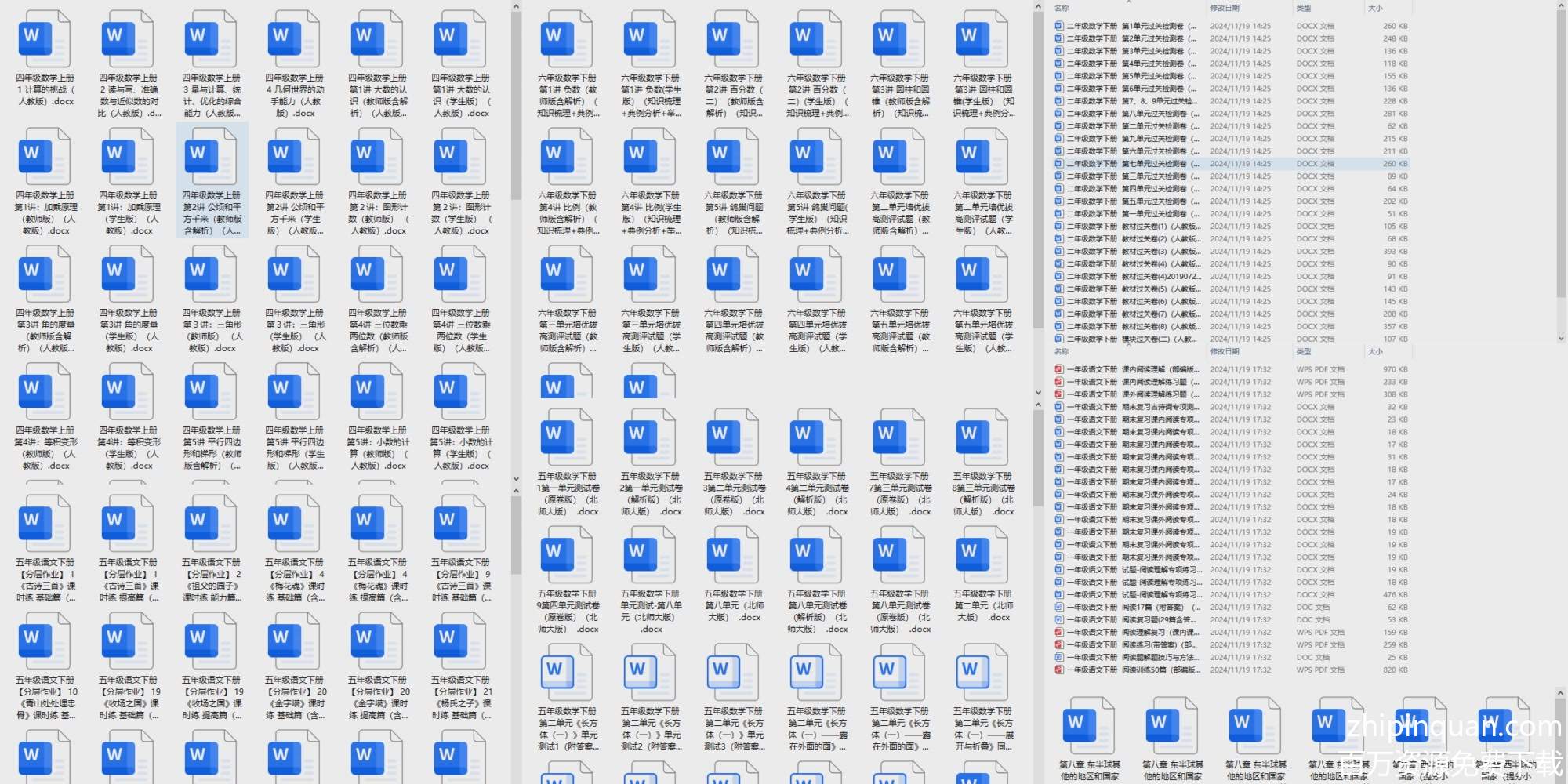Select row '阅读复习题(29篇含答...'
The height and width of the screenshot is (784, 1568).
[x=1231, y=619]
